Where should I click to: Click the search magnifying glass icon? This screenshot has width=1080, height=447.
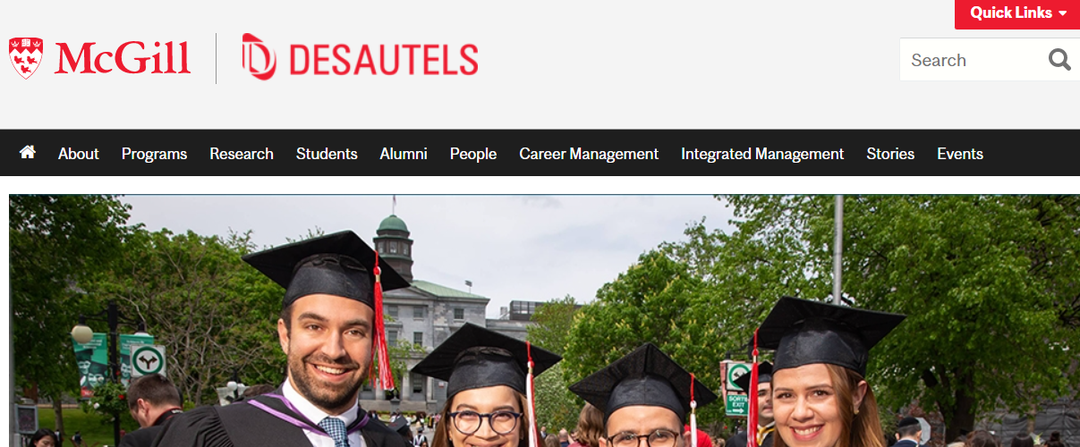(1059, 60)
